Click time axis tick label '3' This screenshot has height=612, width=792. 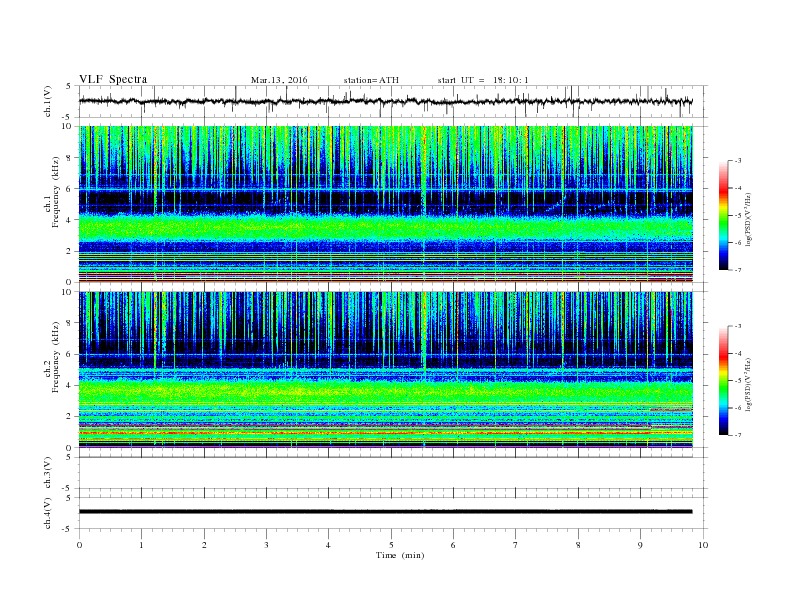266,545
